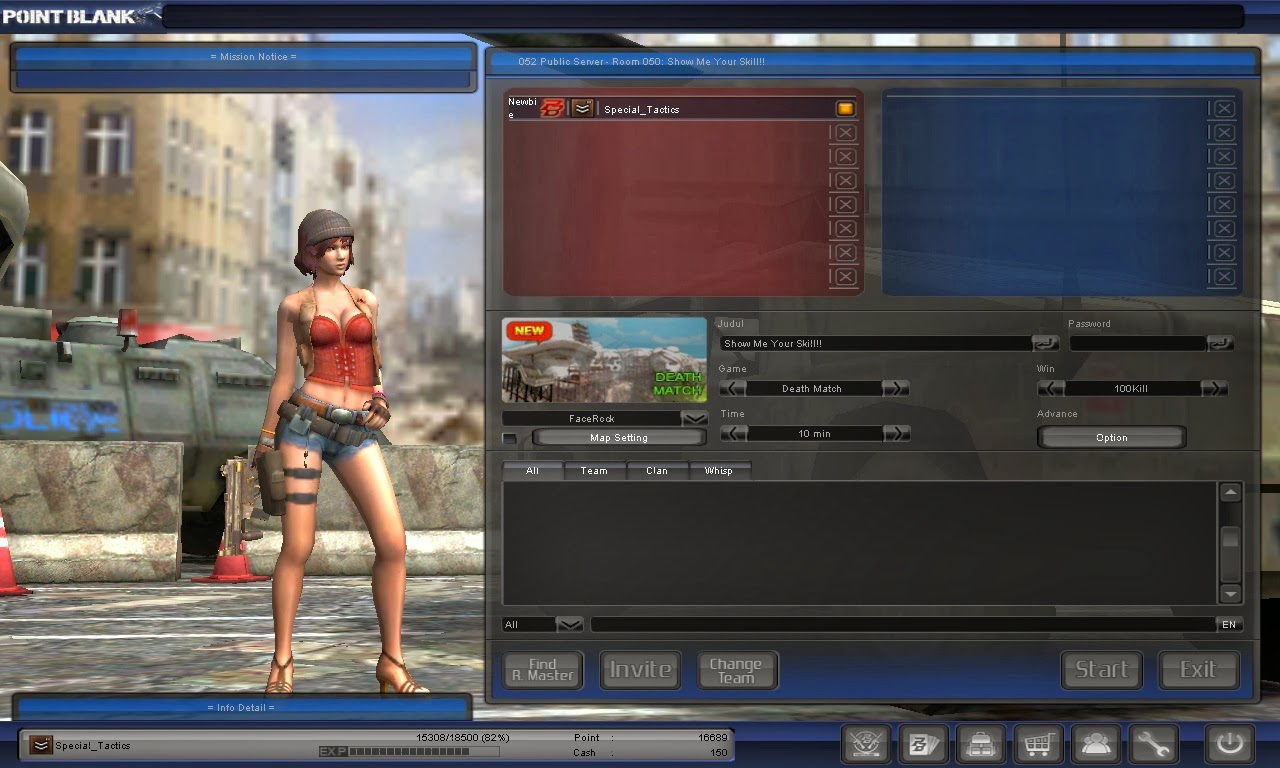Click the Judul room title field
The width and height of the screenshot is (1280, 768).
coord(875,343)
